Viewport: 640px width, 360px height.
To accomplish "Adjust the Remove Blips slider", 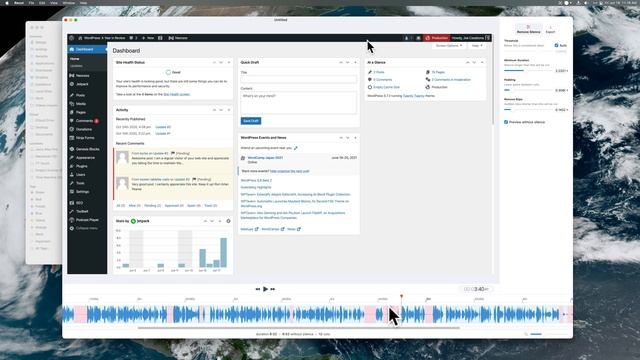I will tap(529, 109).
